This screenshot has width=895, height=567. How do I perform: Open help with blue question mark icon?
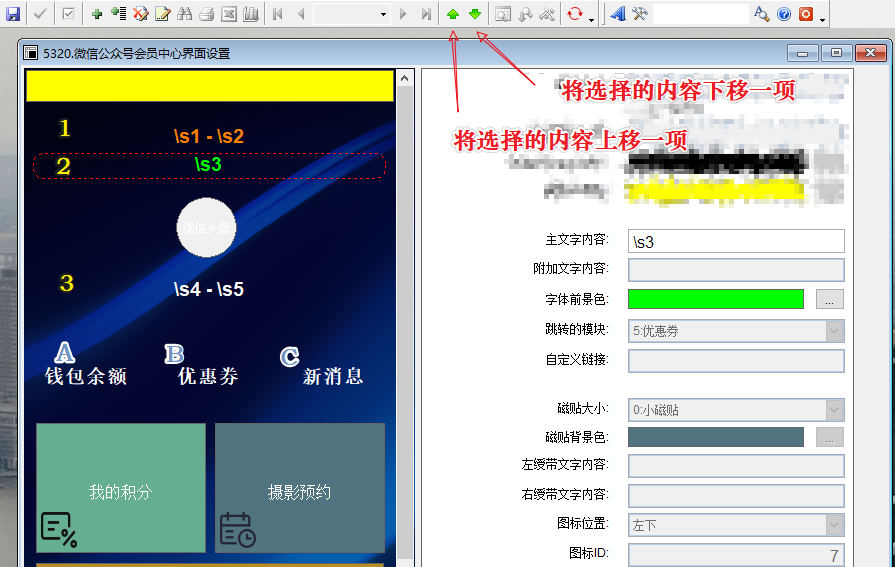(x=784, y=14)
